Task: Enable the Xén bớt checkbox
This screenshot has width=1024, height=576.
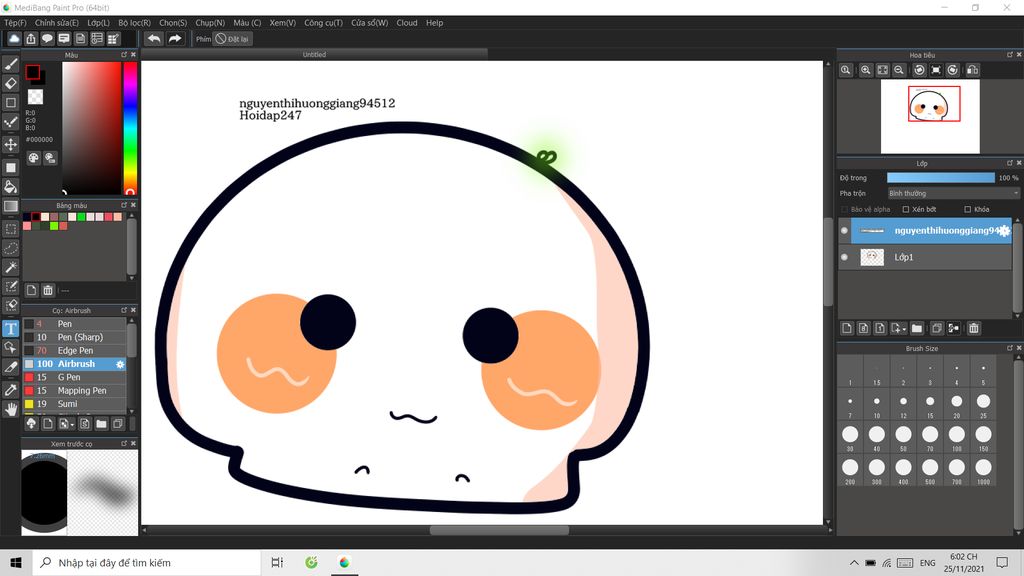Action: point(906,210)
